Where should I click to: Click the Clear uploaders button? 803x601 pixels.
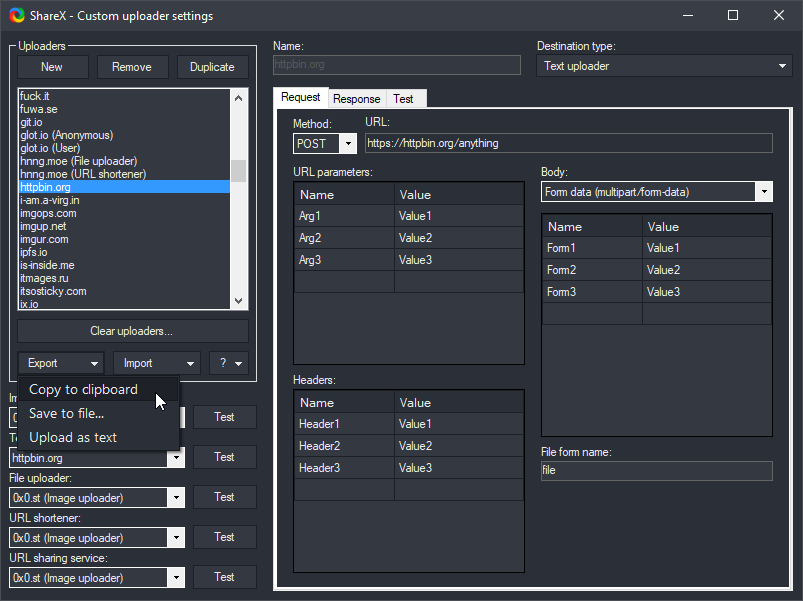click(129, 330)
